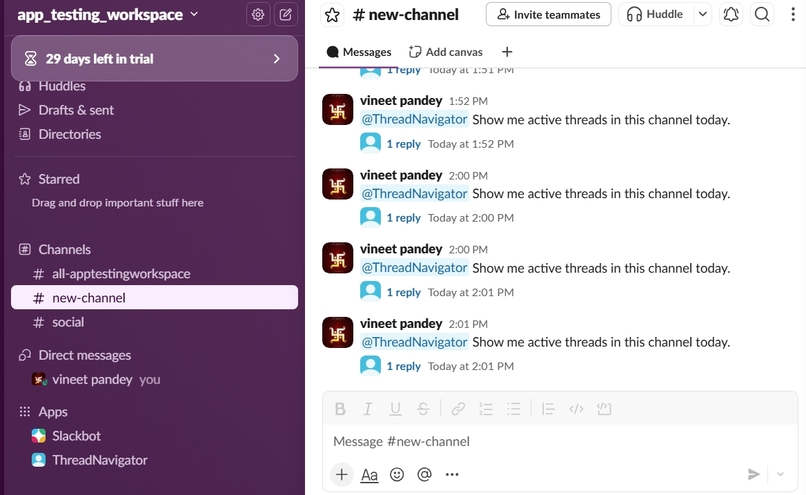Open the notification bell settings
Screen dimensions: 806x495
(731, 14)
